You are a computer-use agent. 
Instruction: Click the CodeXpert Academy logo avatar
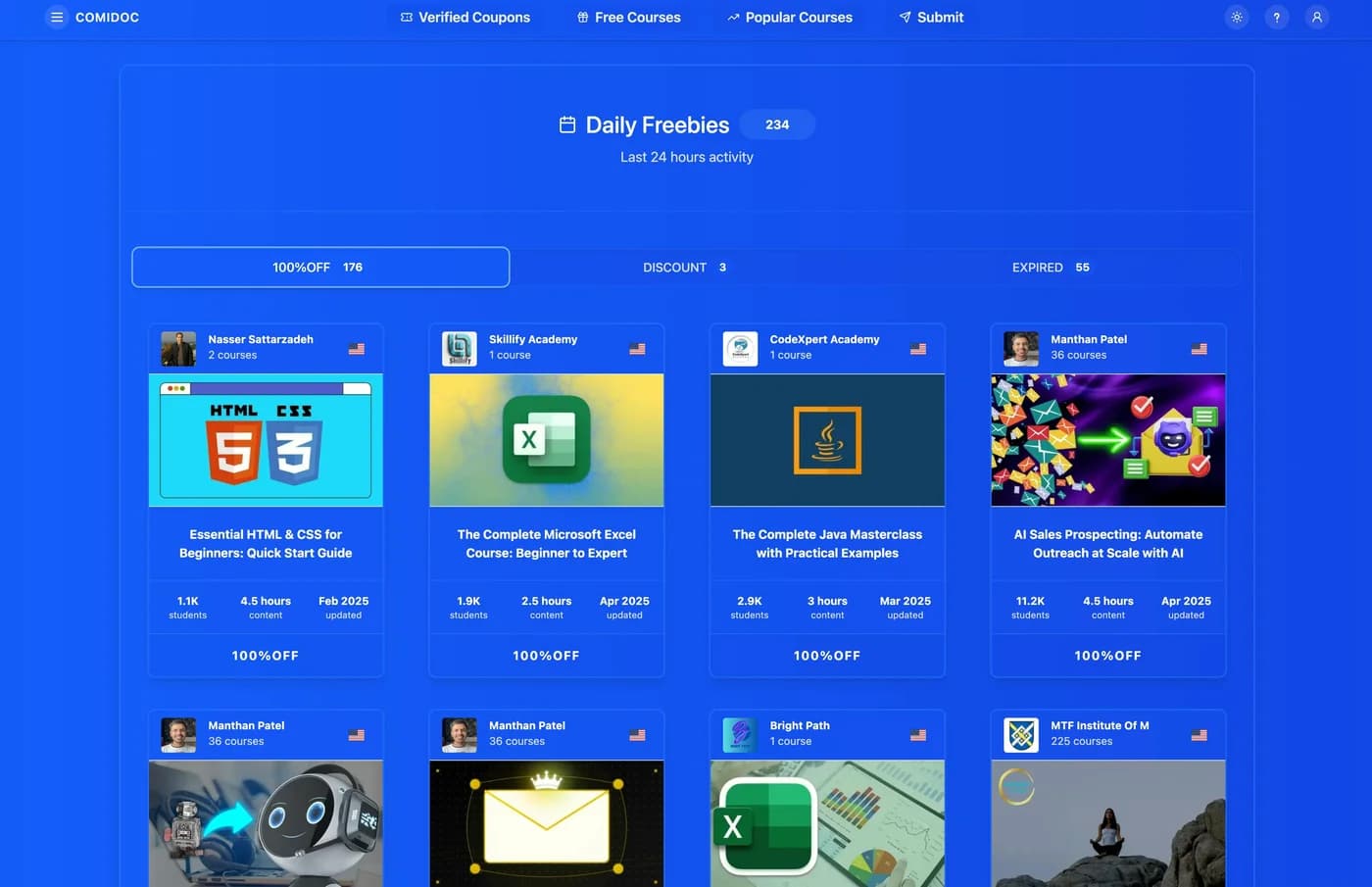pos(740,348)
